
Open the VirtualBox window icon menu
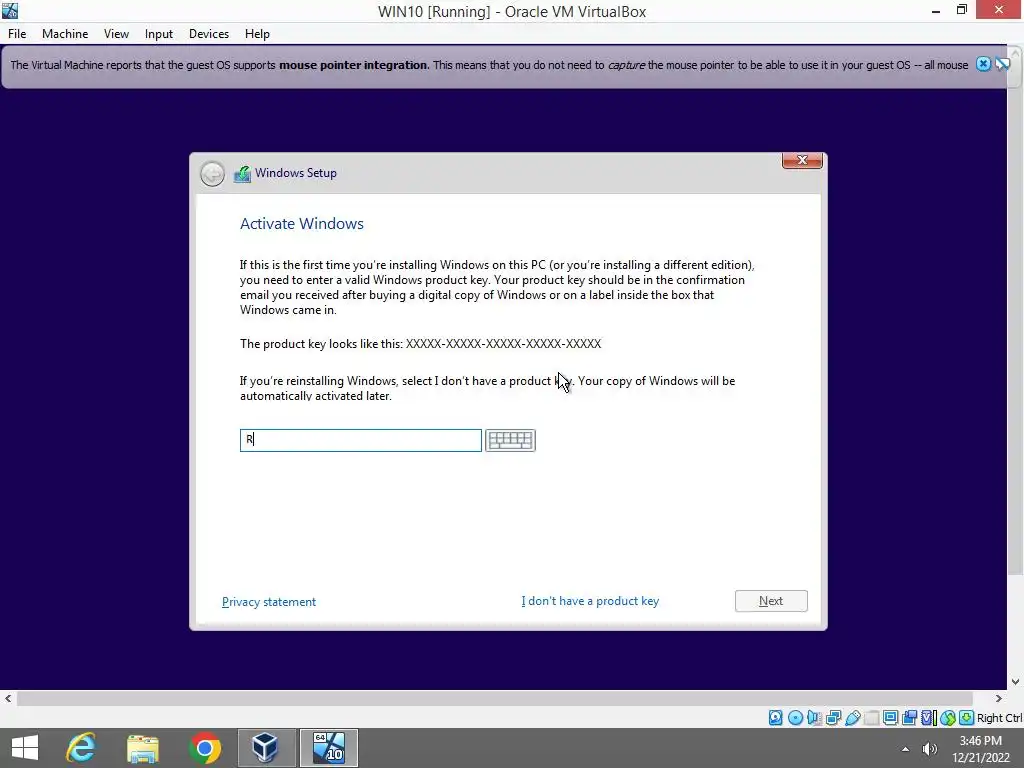pos(10,10)
